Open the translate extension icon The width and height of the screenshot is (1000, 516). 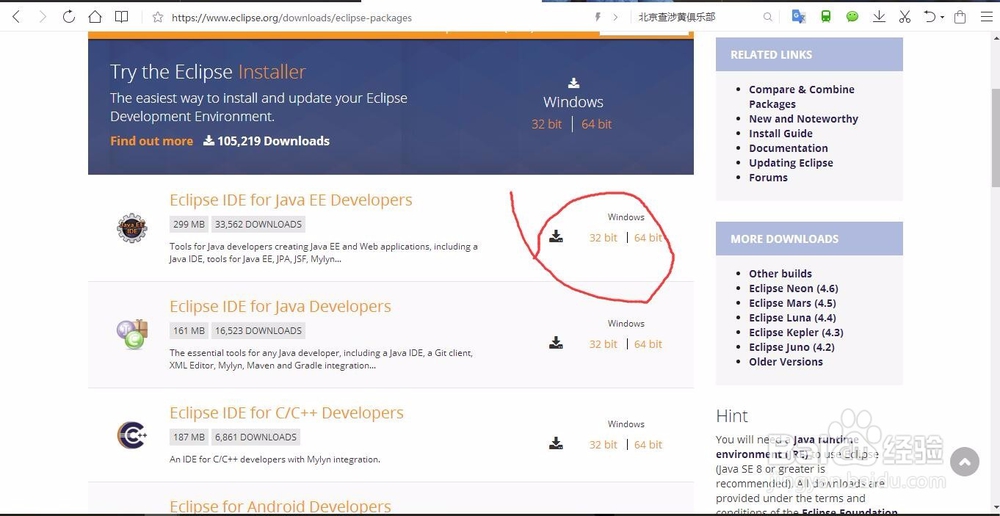tap(798, 17)
